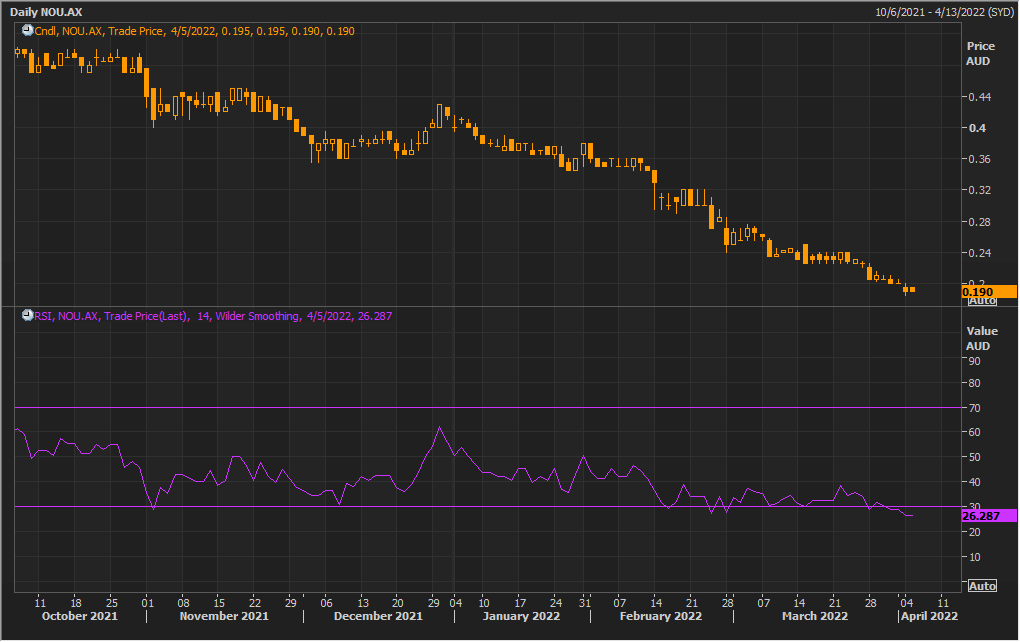Click the 60 level on RSI axis
Image resolution: width=1020 pixels, height=642 pixels.
point(974,432)
